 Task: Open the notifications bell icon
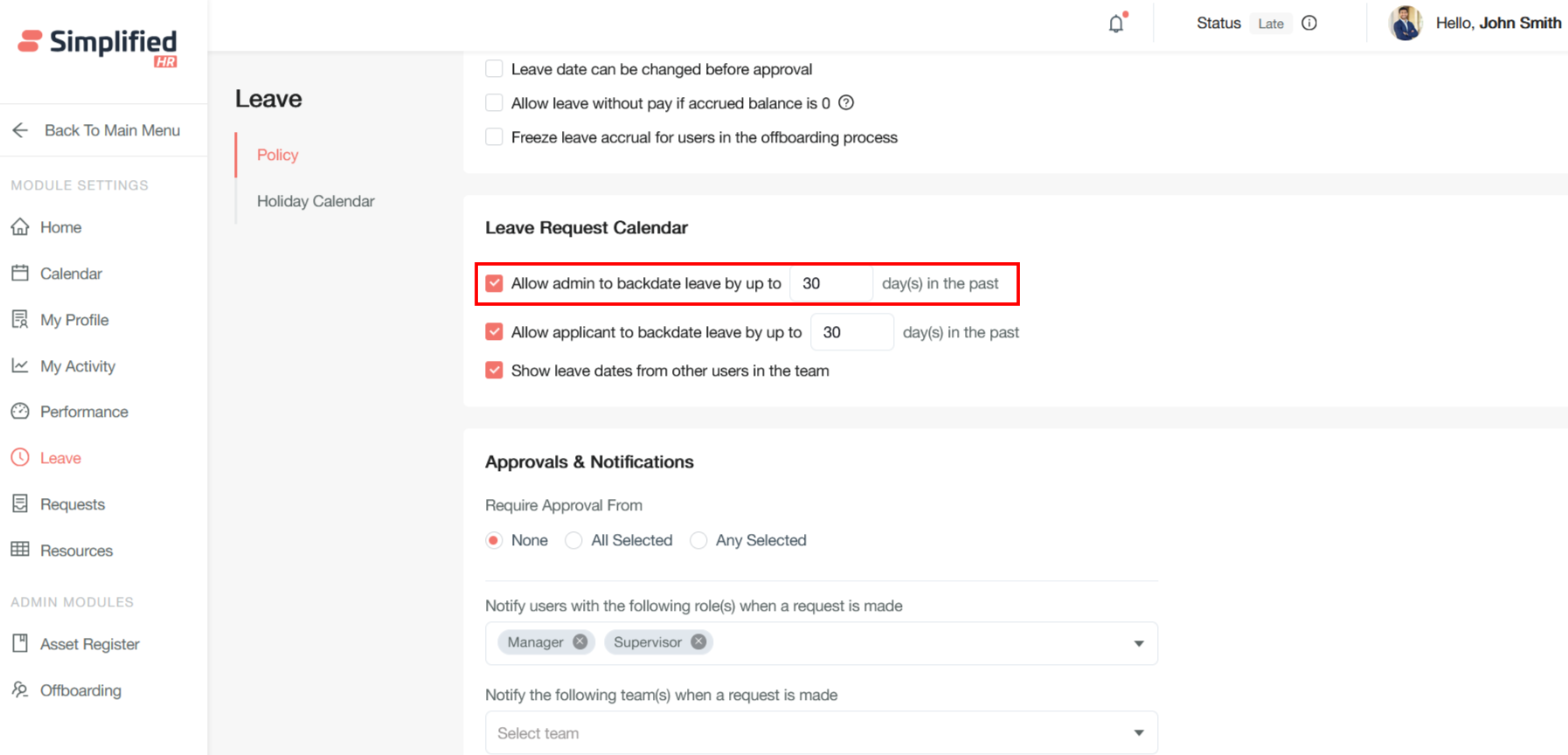[1116, 24]
